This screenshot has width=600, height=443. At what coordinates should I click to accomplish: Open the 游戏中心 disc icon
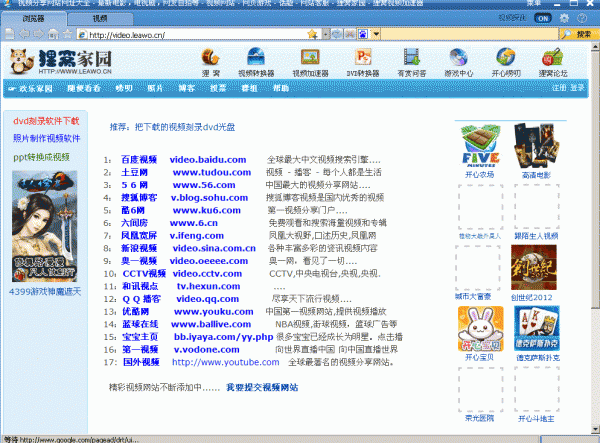(x=458, y=57)
